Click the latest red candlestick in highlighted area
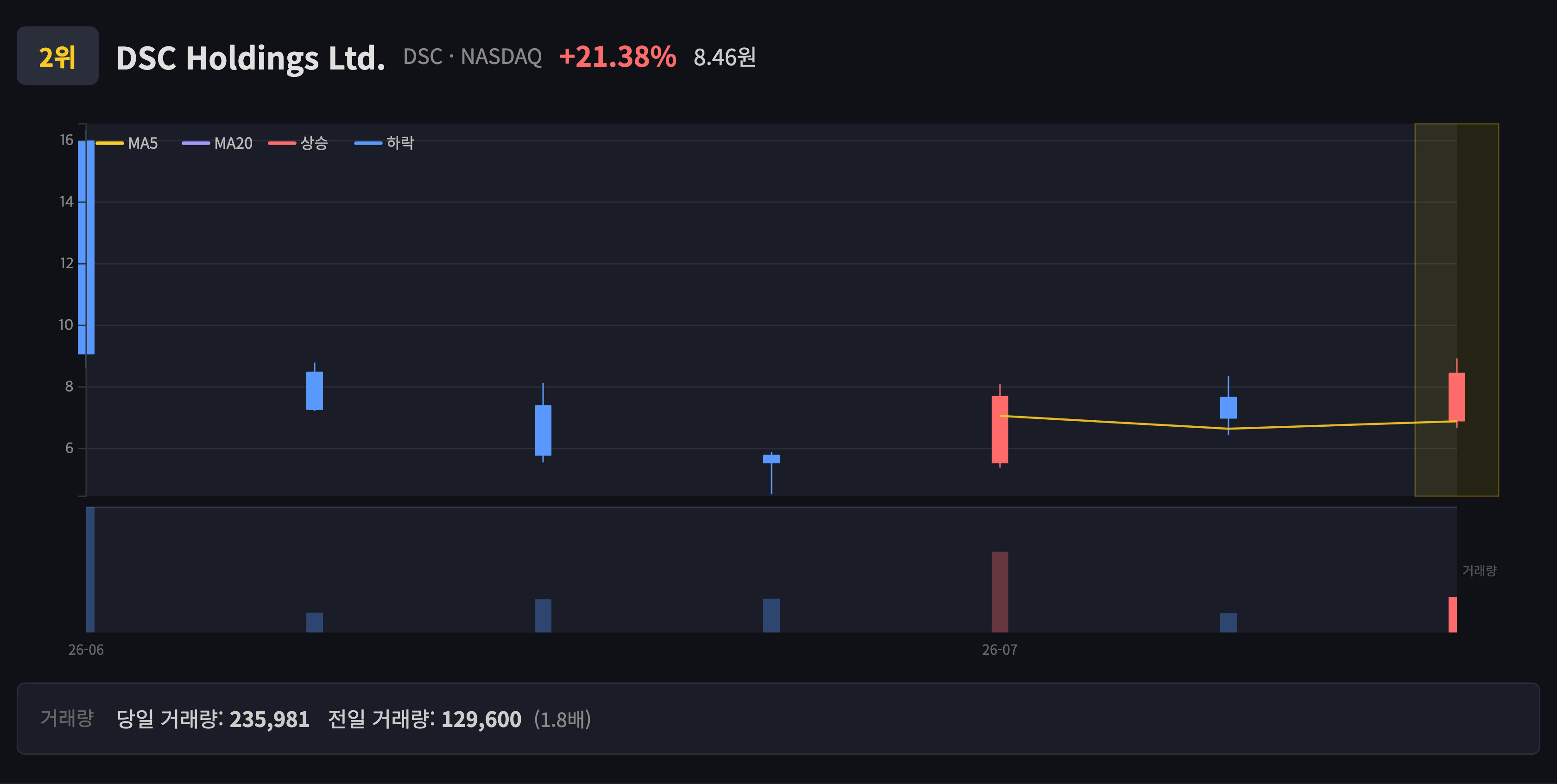 1456,397
